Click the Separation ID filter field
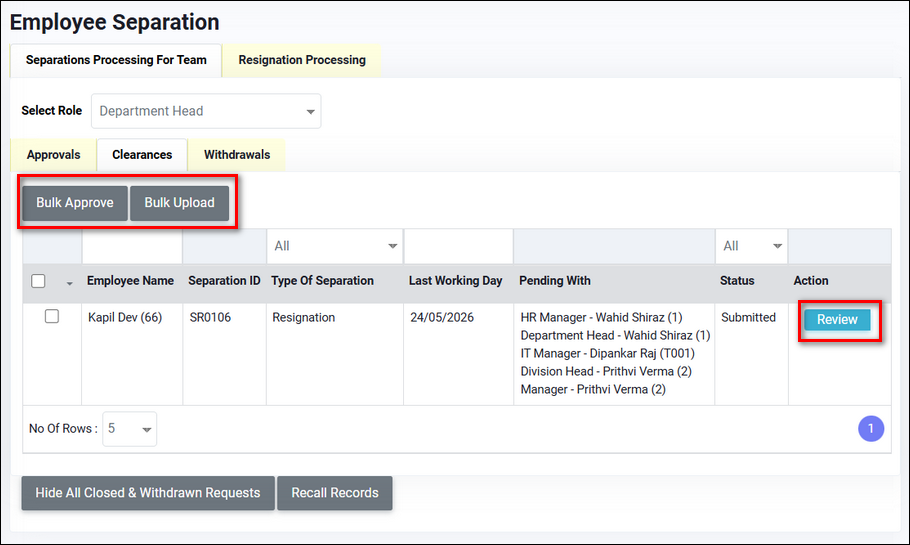 [224, 246]
